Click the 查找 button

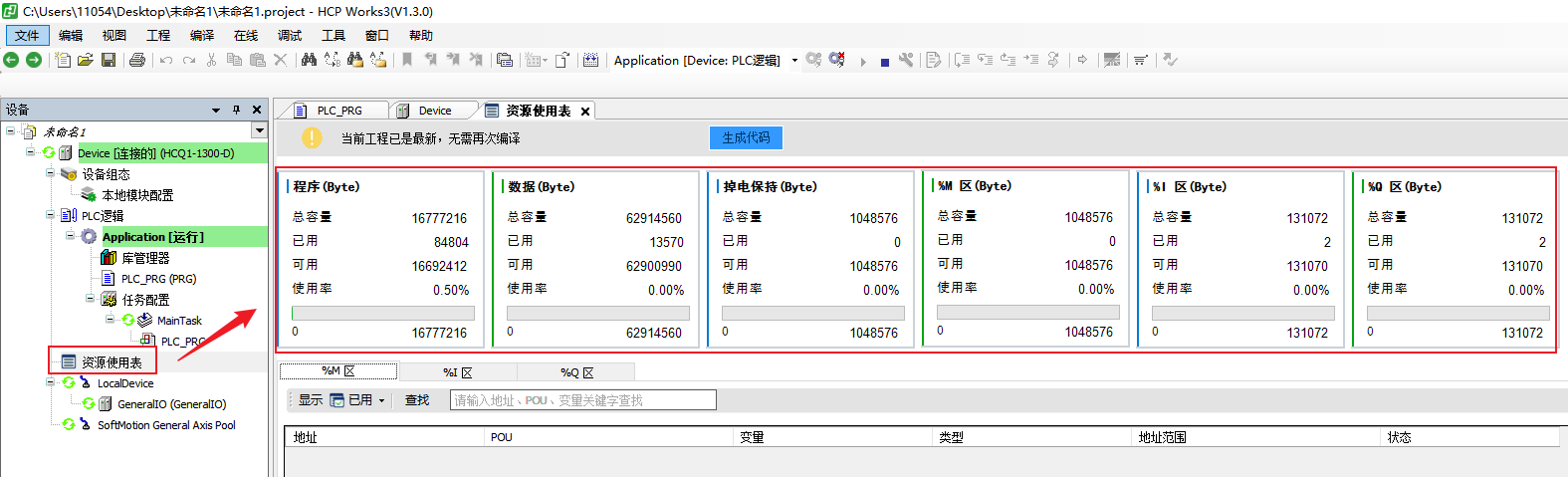click(416, 400)
